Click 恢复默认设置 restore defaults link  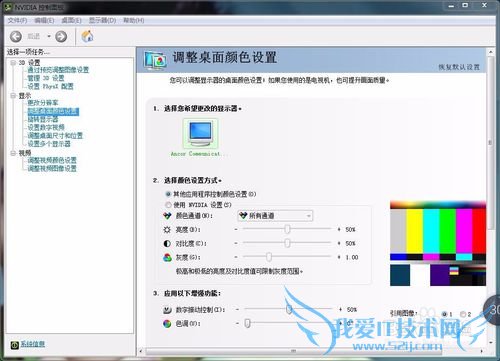point(459,67)
